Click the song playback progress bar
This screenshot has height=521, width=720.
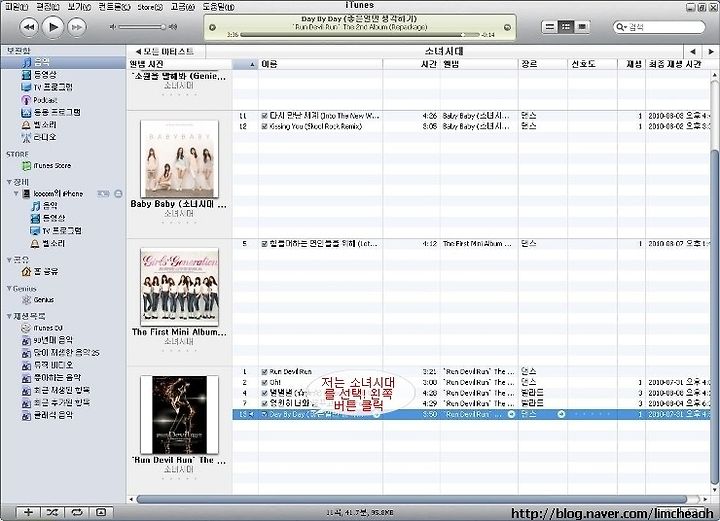[x=360, y=34]
